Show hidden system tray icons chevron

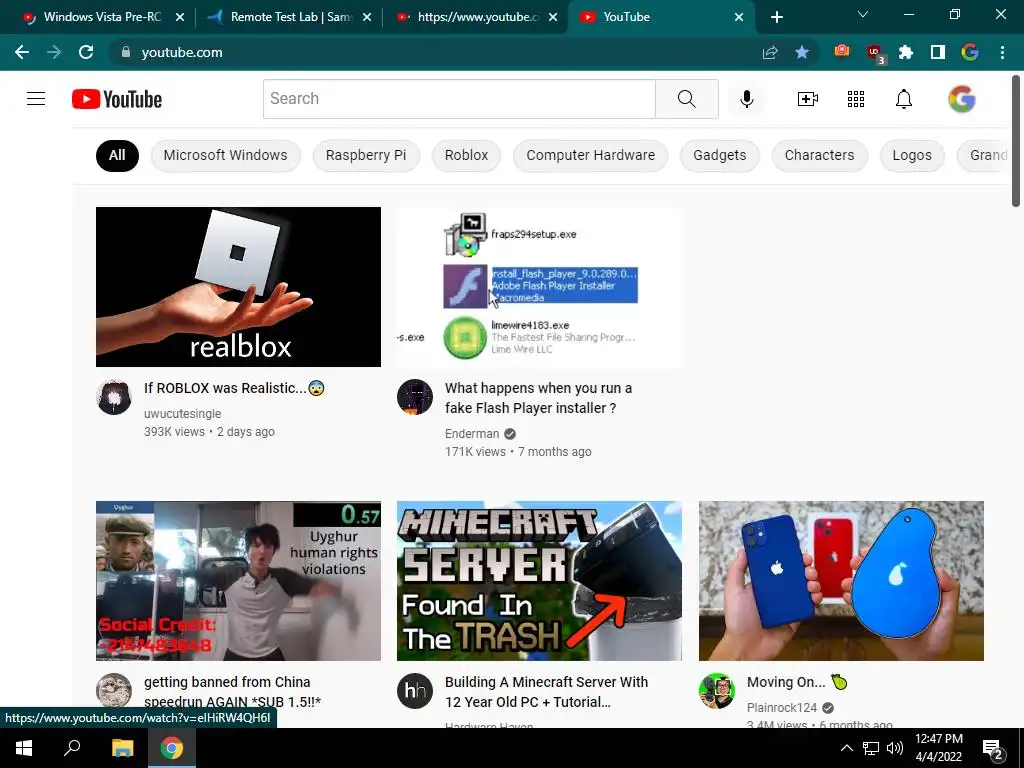846,748
